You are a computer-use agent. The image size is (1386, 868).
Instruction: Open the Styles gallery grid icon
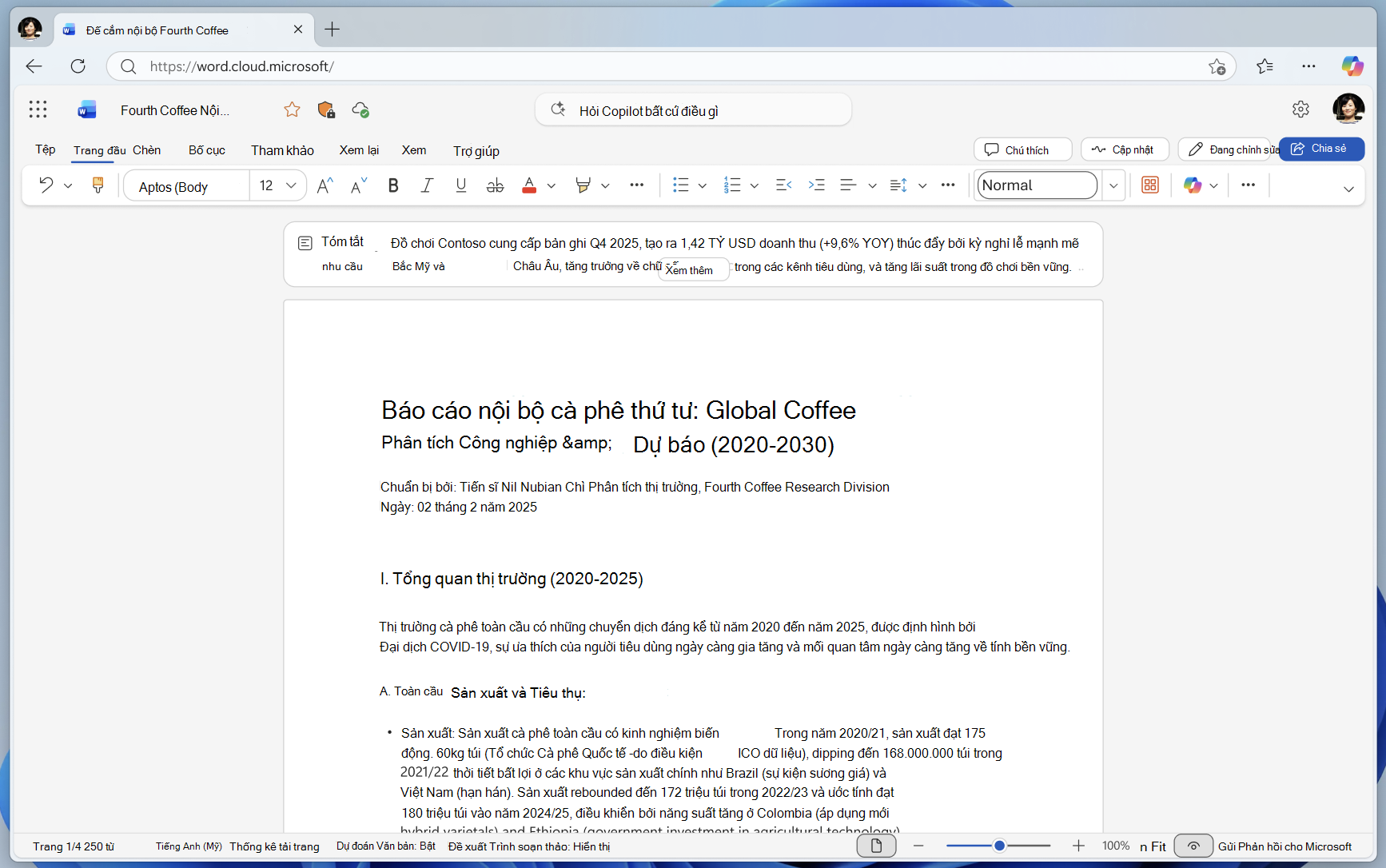pyautogui.click(x=1150, y=185)
